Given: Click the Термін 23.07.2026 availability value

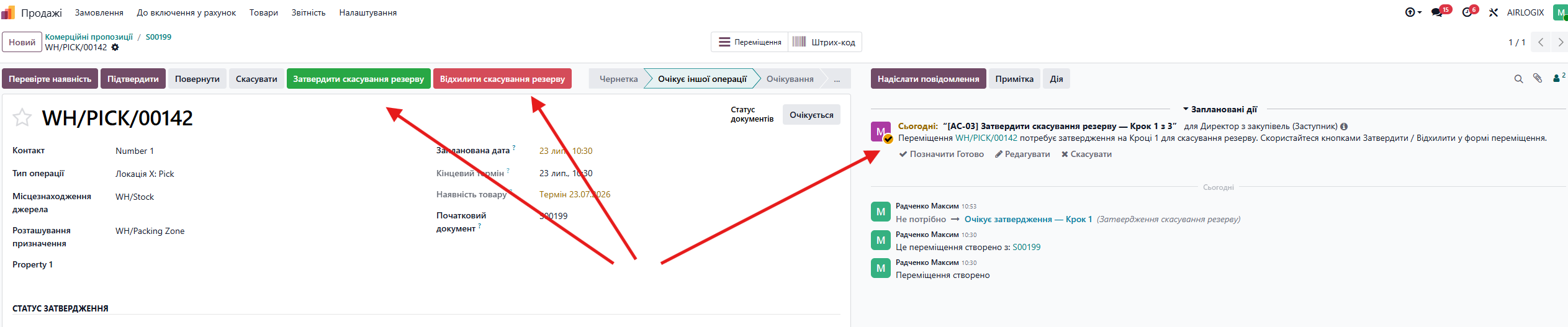Looking at the screenshot, I should 575,194.
